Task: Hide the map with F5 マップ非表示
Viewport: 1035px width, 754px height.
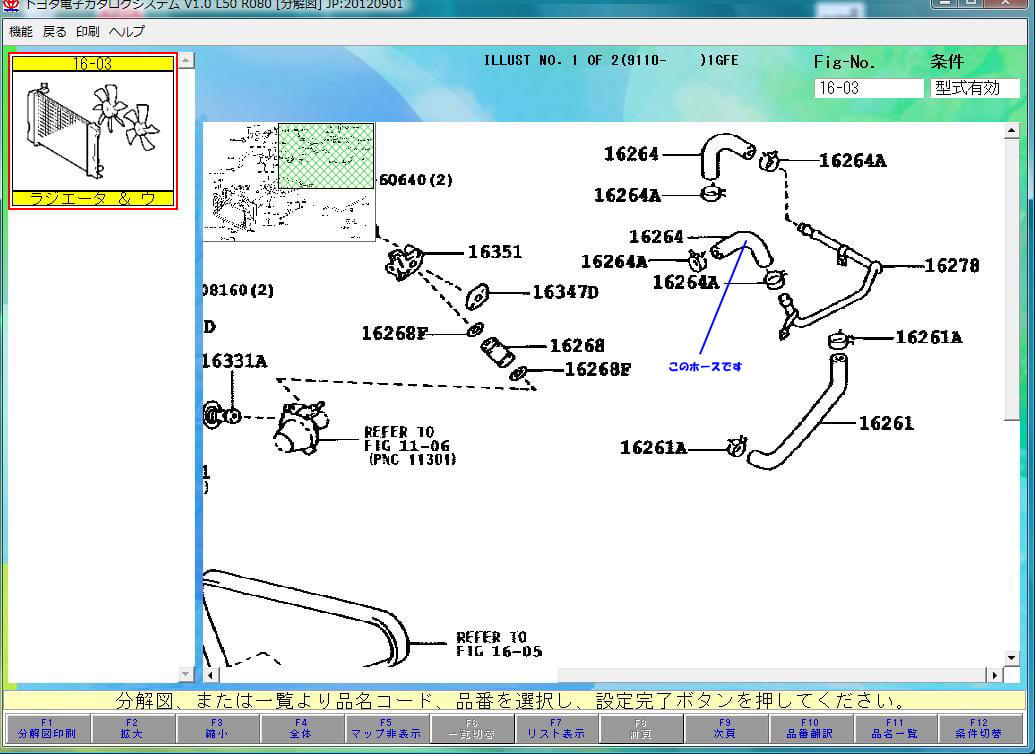Action: (x=386, y=728)
